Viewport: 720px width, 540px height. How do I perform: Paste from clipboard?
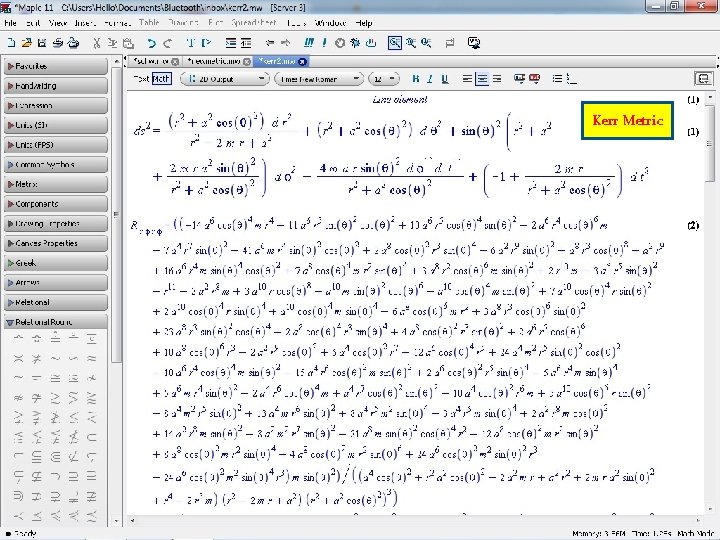click(129, 43)
